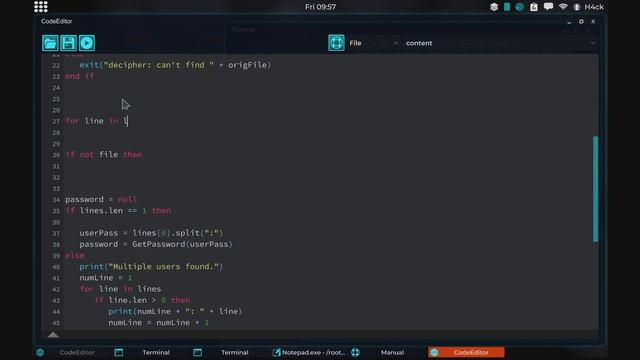This screenshot has height=360, width=640.
Task: Click 'if line.len > 0 then' line
Action: point(142,300)
